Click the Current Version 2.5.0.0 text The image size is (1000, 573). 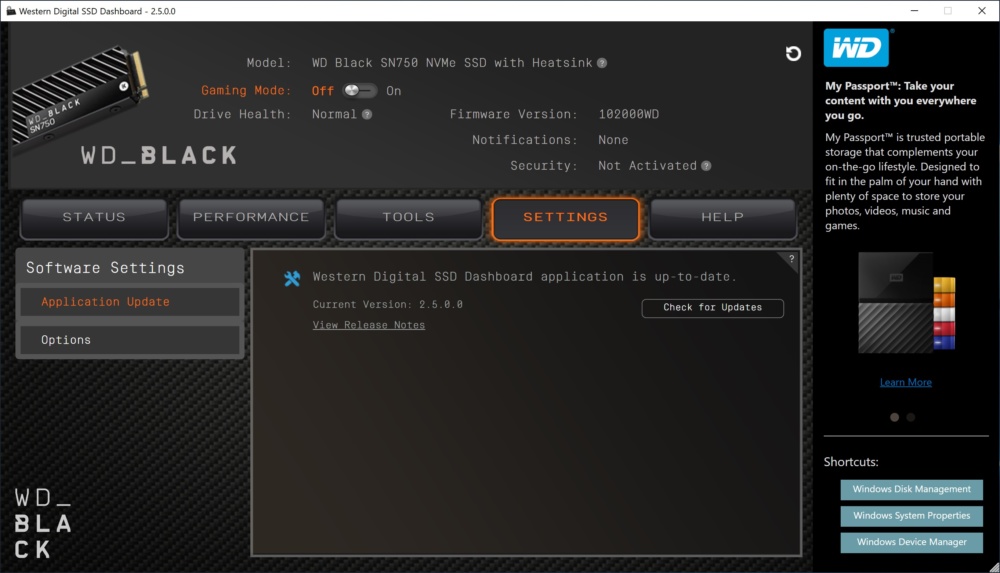(388, 304)
